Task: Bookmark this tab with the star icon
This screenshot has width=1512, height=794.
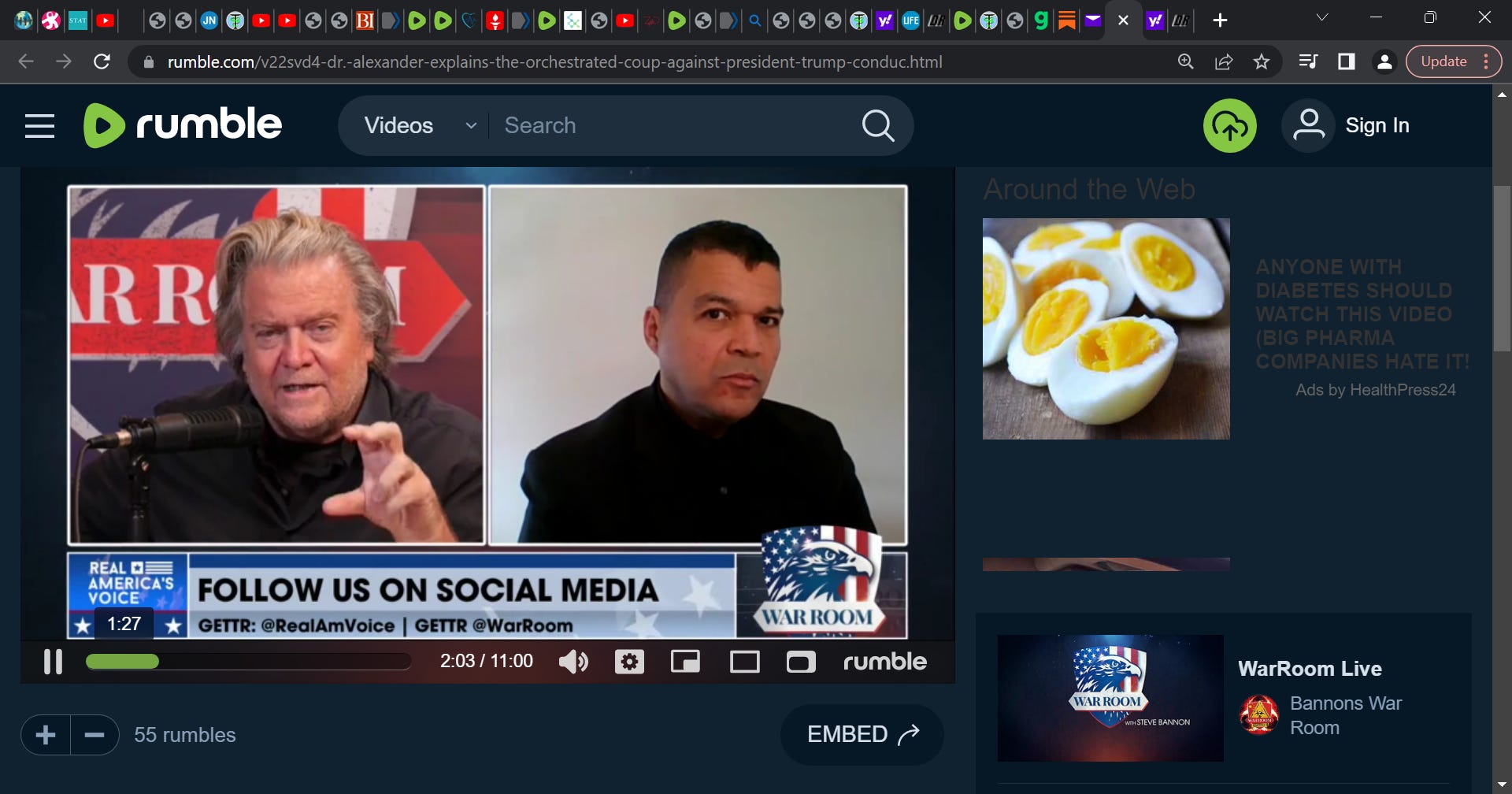Action: (1262, 61)
